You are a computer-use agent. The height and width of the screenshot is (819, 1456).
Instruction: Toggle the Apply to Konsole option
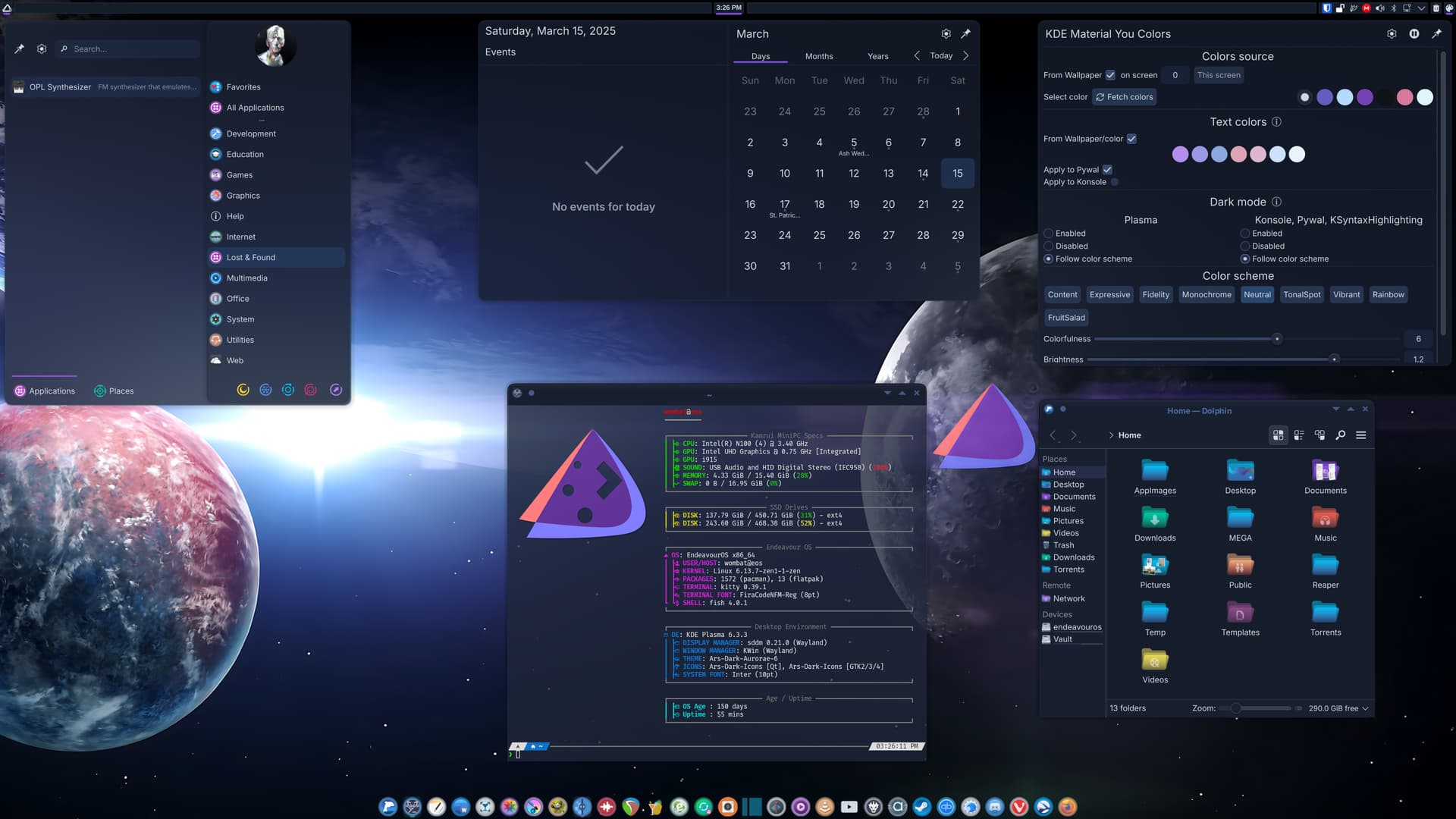click(x=1114, y=182)
